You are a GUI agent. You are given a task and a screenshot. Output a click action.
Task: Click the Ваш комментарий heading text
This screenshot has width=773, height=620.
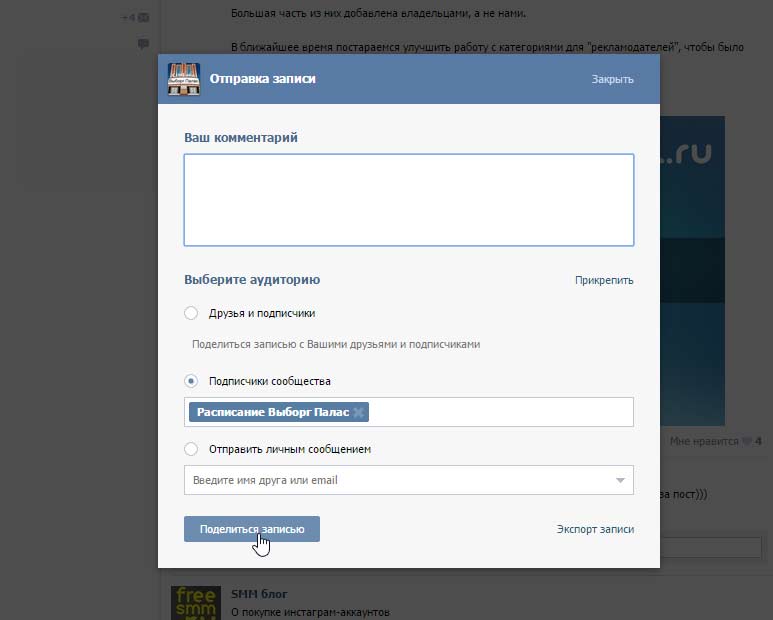241,138
